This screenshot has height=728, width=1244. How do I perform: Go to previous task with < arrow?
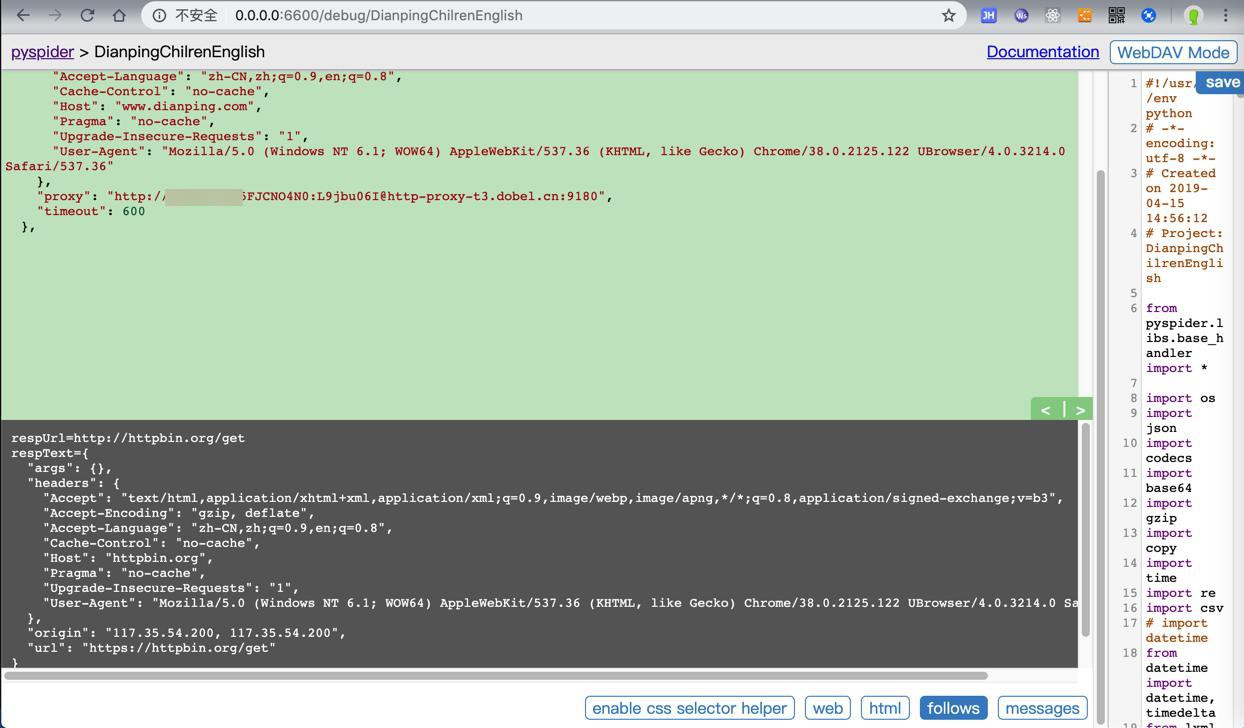pos(1045,410)
